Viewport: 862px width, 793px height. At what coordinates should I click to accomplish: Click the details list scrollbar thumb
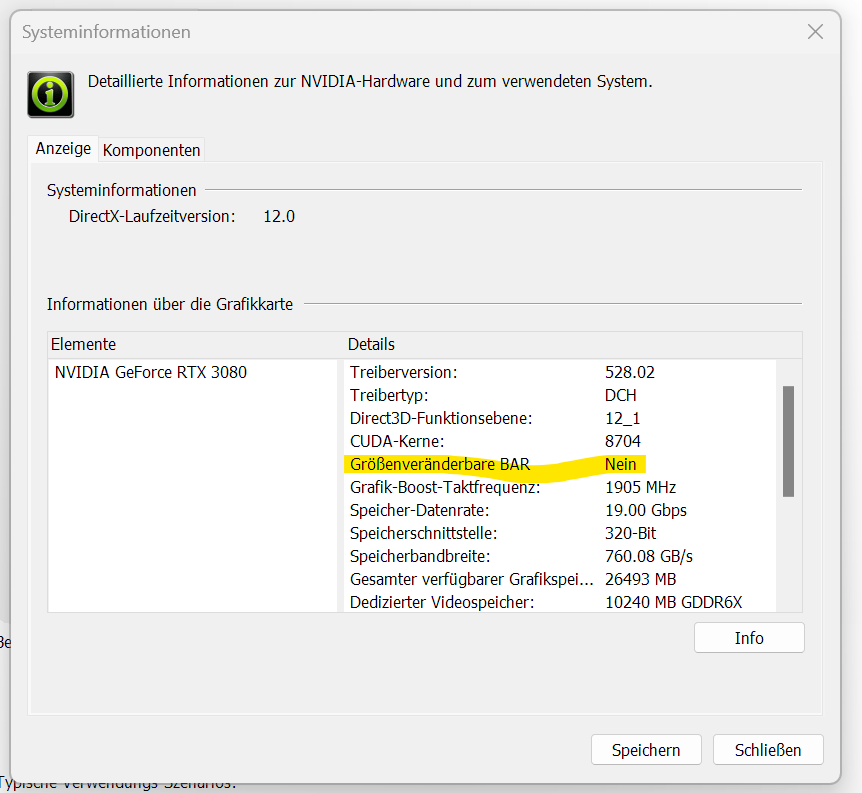click(788, 441)
